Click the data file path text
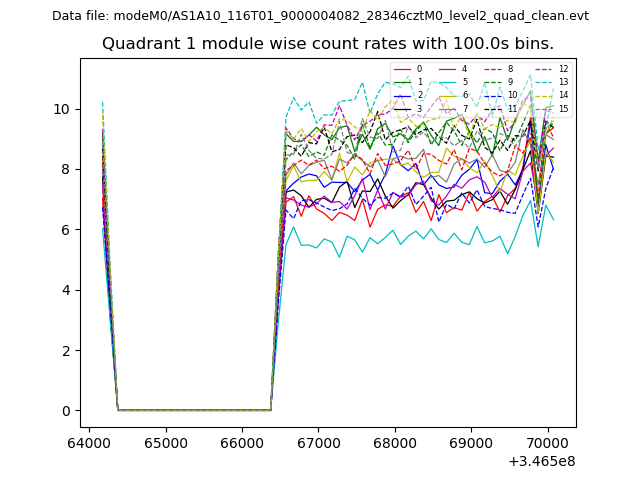 click(320, 16)
